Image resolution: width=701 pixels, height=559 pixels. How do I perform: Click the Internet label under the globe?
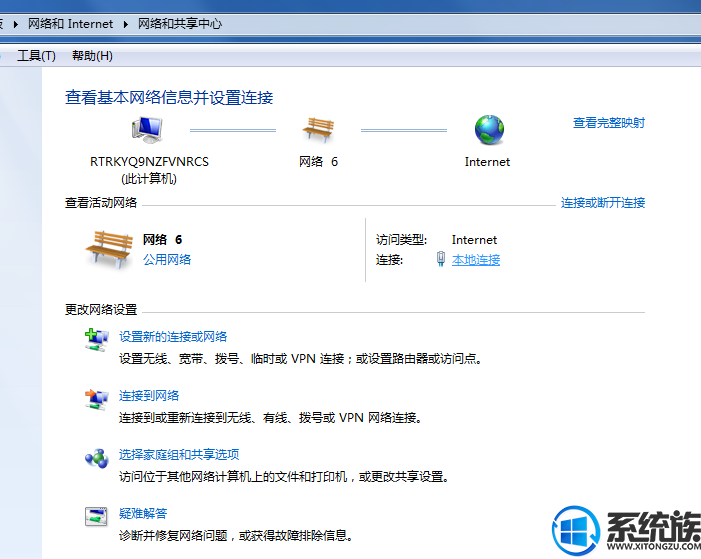[487, 162]
